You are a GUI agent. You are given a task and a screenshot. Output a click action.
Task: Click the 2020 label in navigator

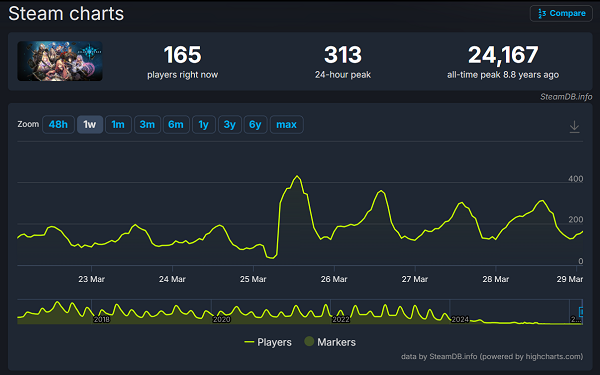(x=222, y=319)
